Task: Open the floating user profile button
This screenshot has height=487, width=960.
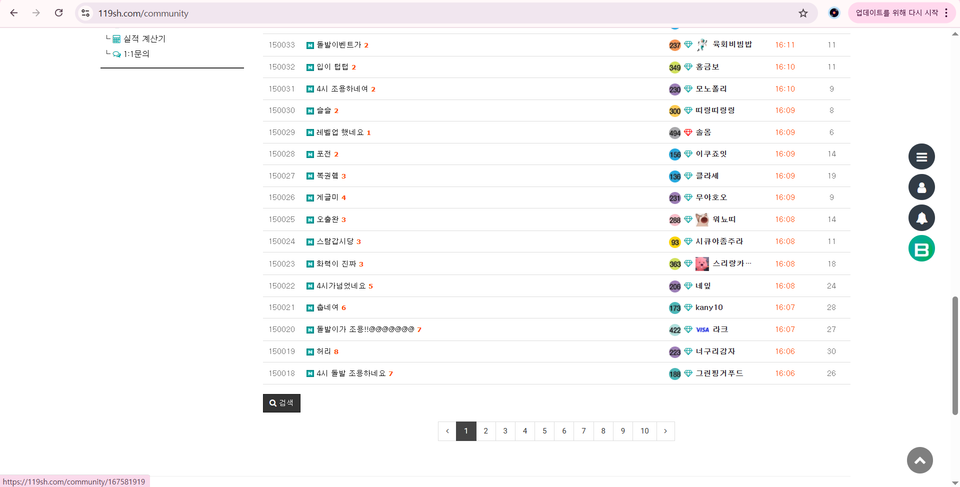Action: [921, 187]
